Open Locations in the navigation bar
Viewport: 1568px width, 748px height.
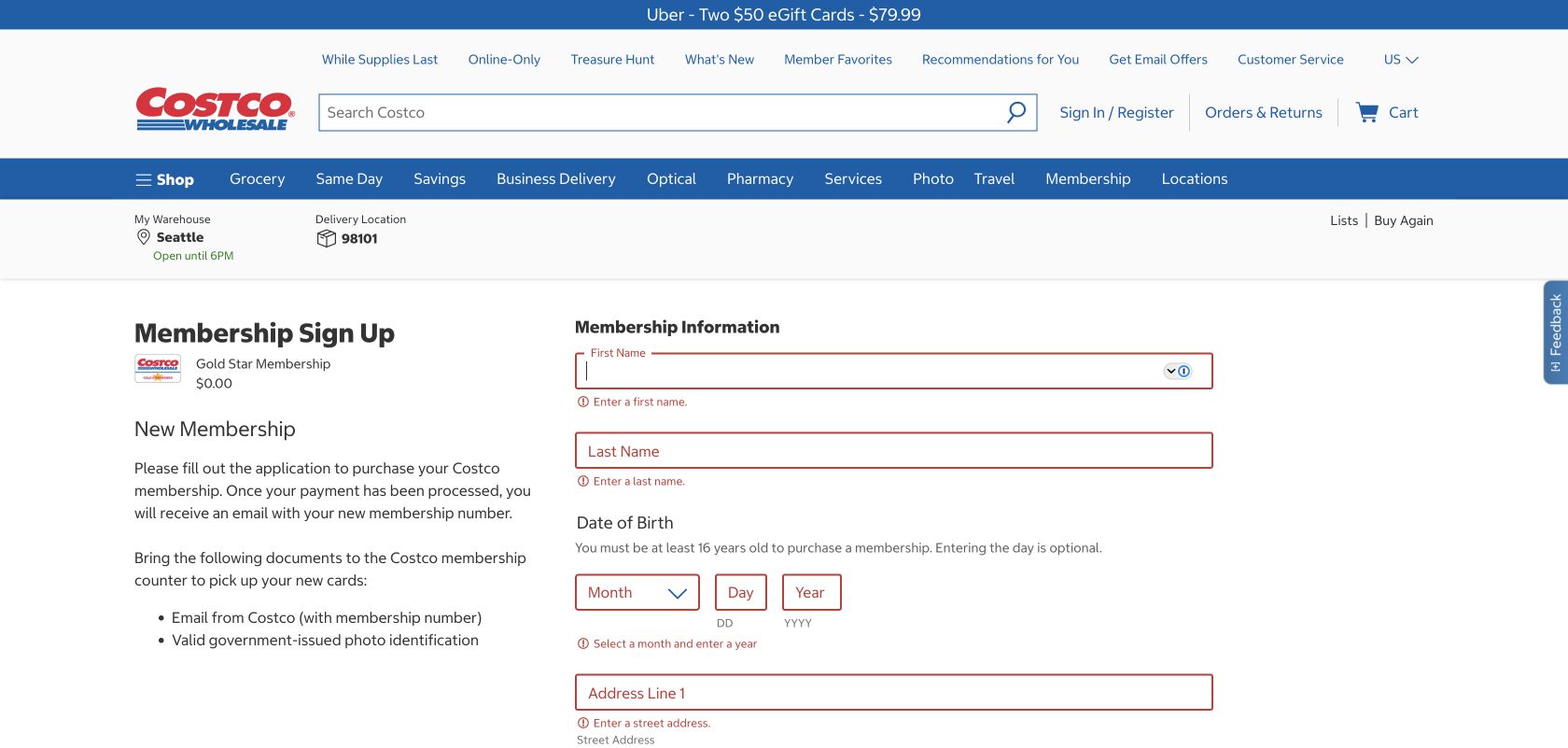[x=1195, y=179]
